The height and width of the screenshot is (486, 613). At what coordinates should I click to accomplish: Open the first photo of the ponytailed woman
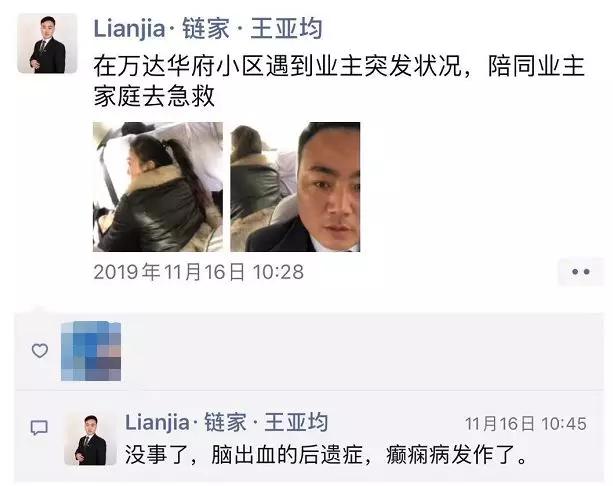coord(158,187)
